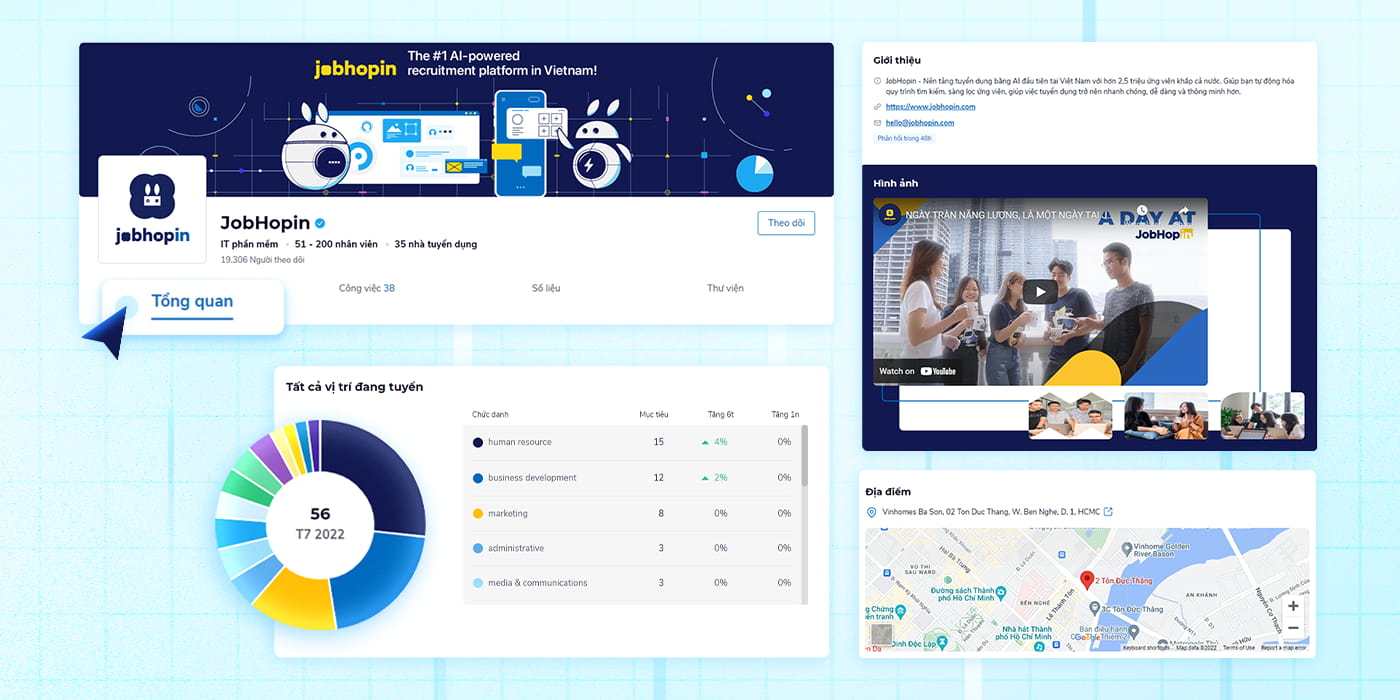
Task: Open the hello@jobhopin.com email link
Action: [920, 123]
